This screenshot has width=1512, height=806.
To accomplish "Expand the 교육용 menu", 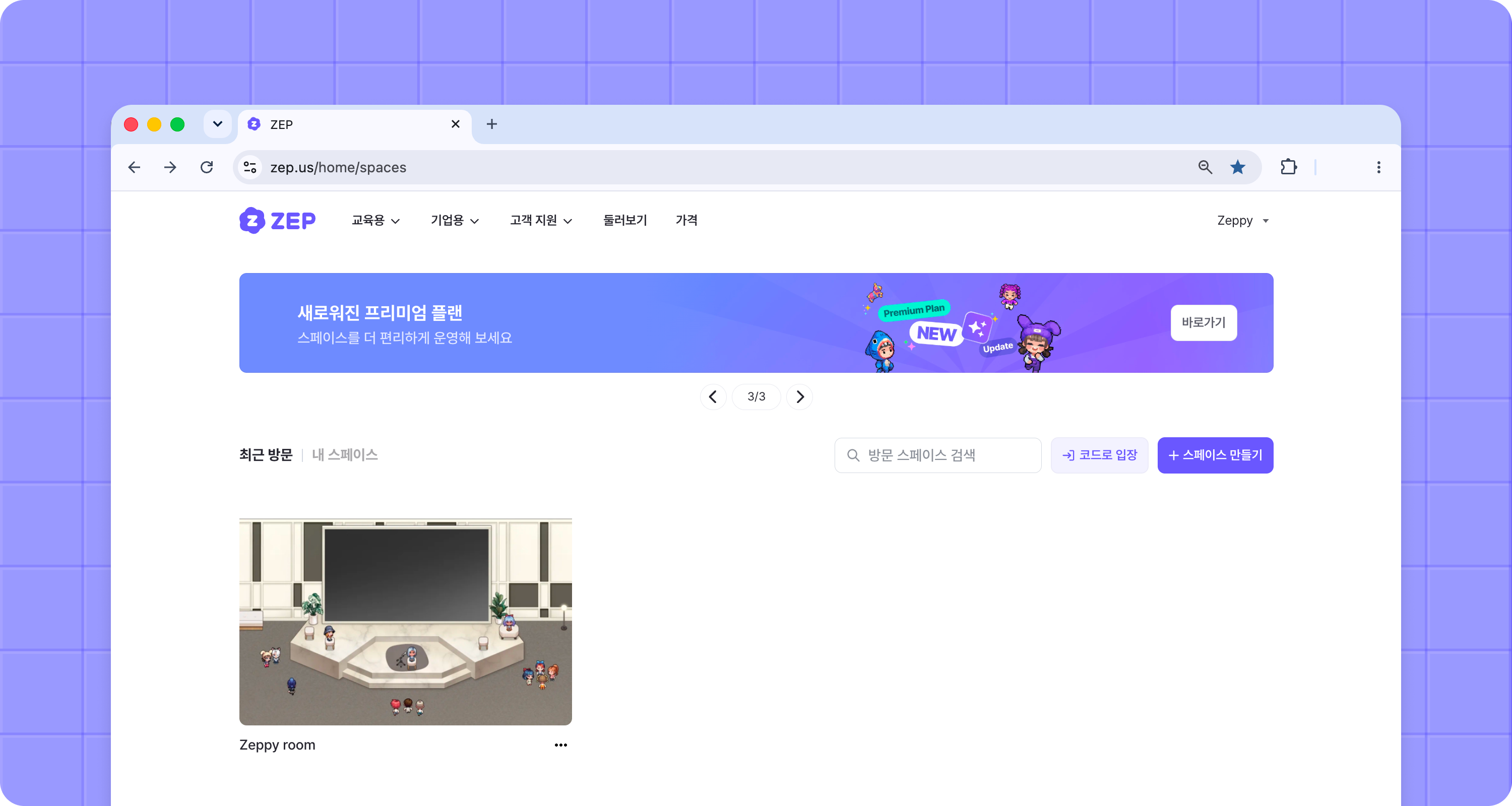I will [x=375, y=221].
